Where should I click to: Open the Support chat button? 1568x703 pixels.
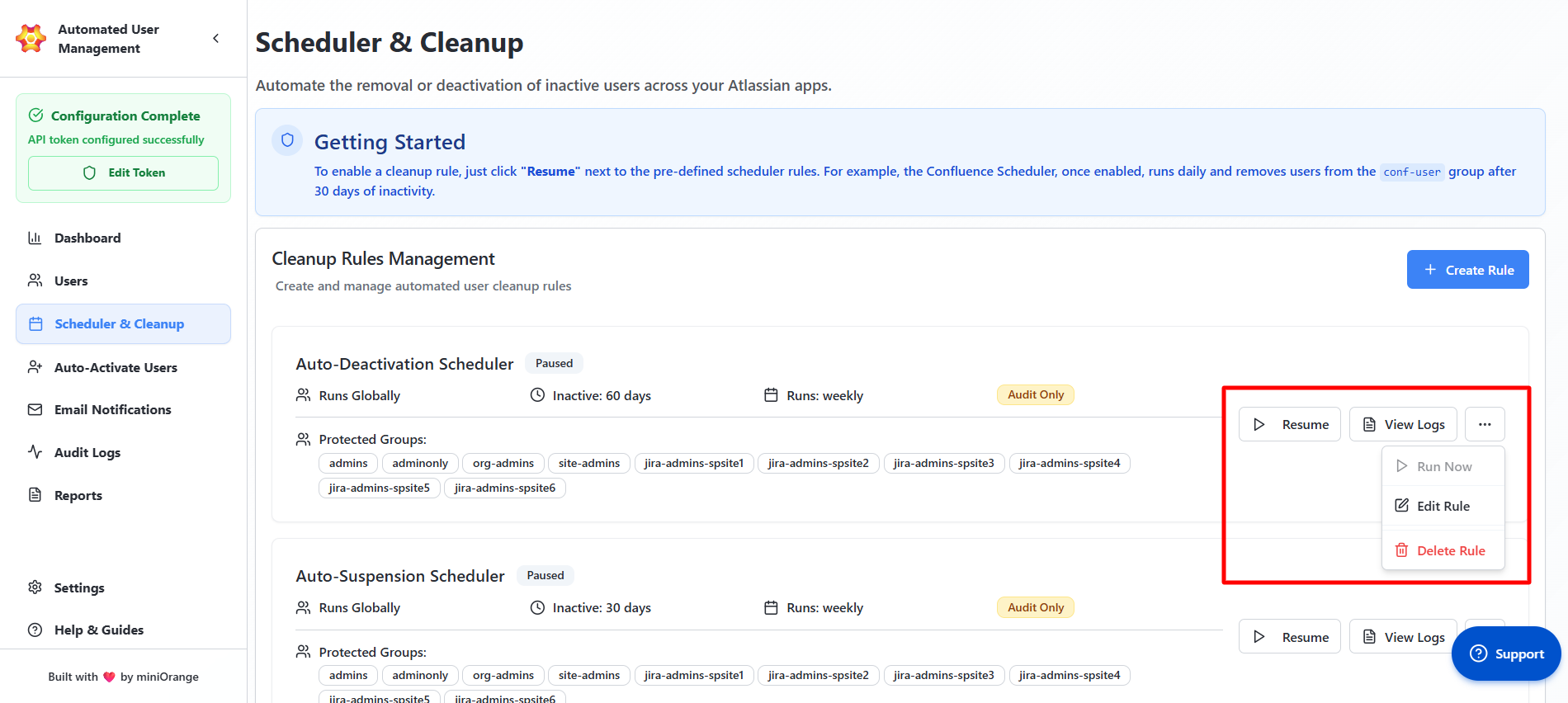pos(1506,653)
